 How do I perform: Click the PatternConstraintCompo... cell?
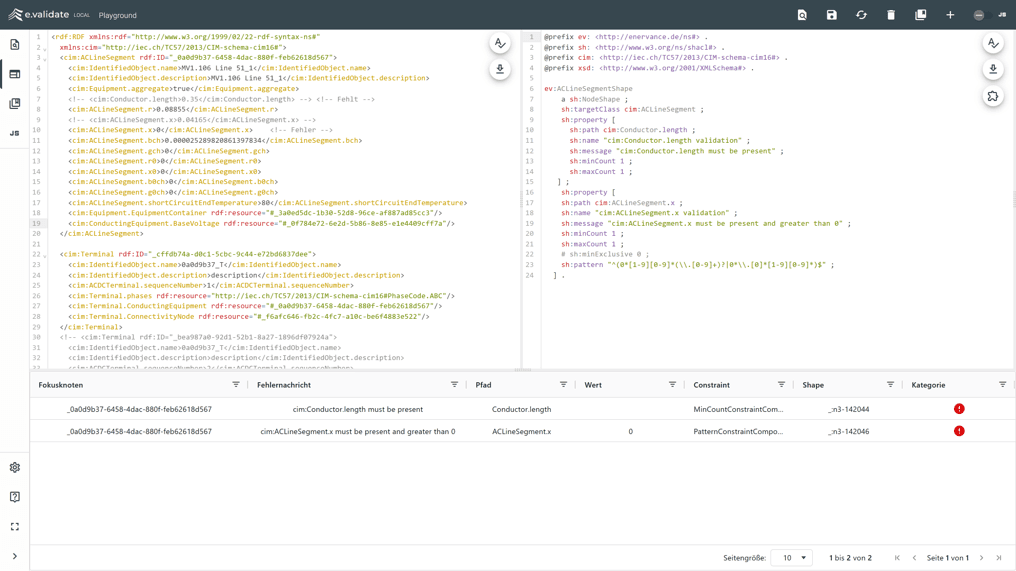pyautogui.click(x=738, y=431)
